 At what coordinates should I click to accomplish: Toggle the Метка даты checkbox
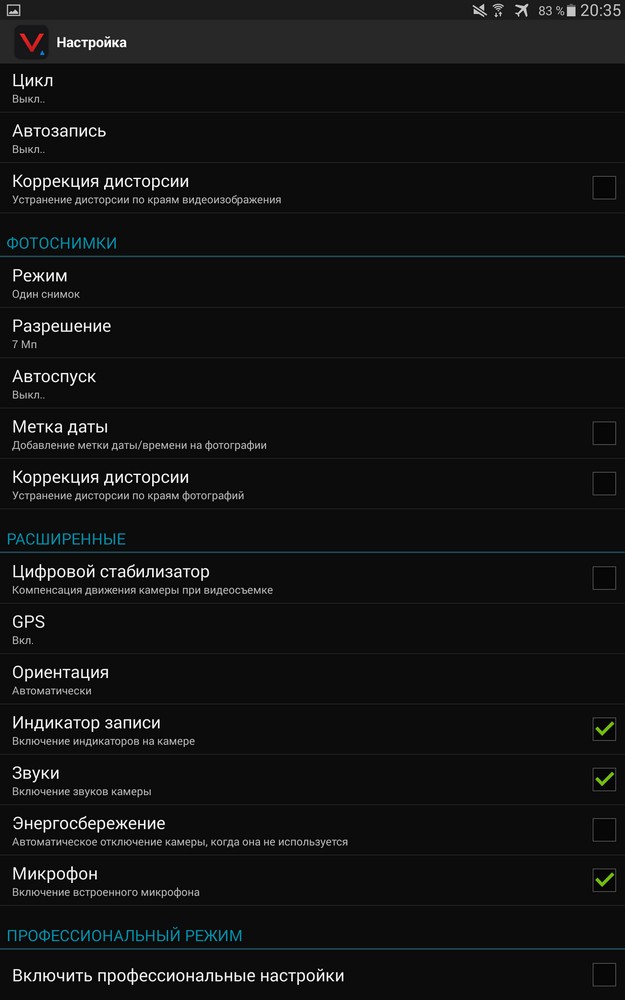[604, 433]
